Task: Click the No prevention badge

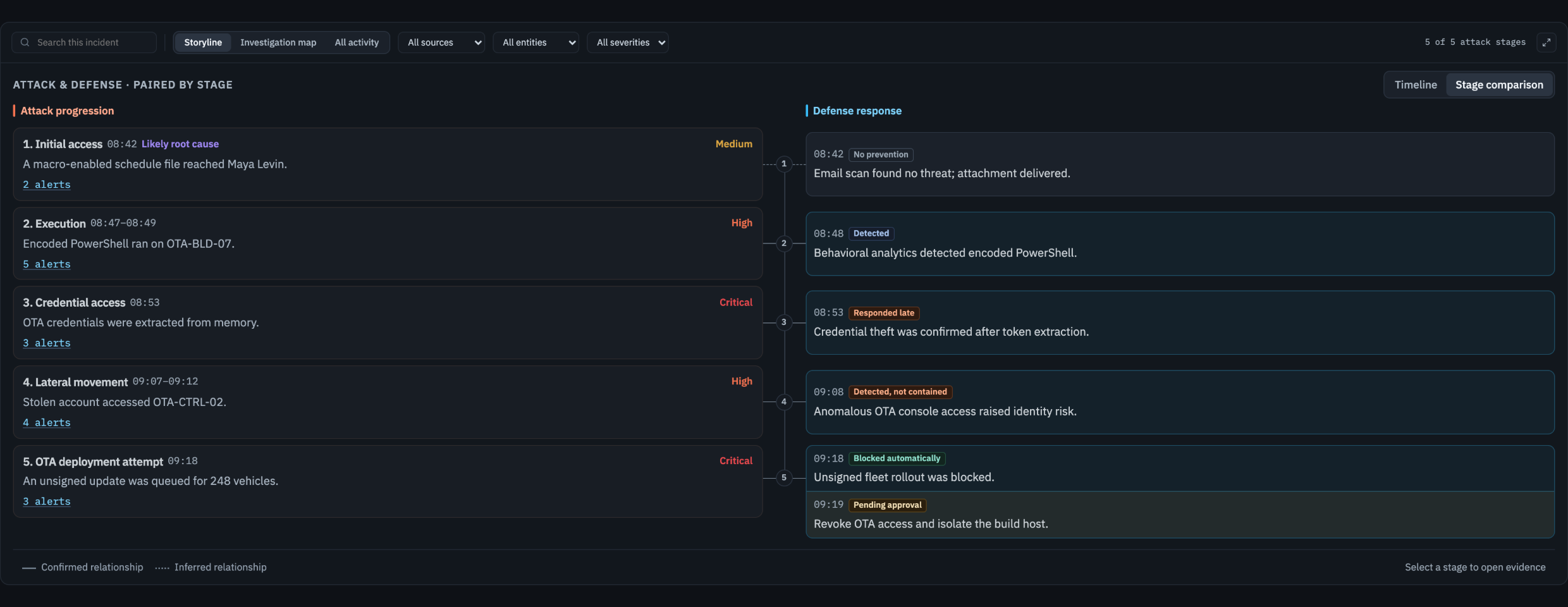Action: (x=881, y=154)
